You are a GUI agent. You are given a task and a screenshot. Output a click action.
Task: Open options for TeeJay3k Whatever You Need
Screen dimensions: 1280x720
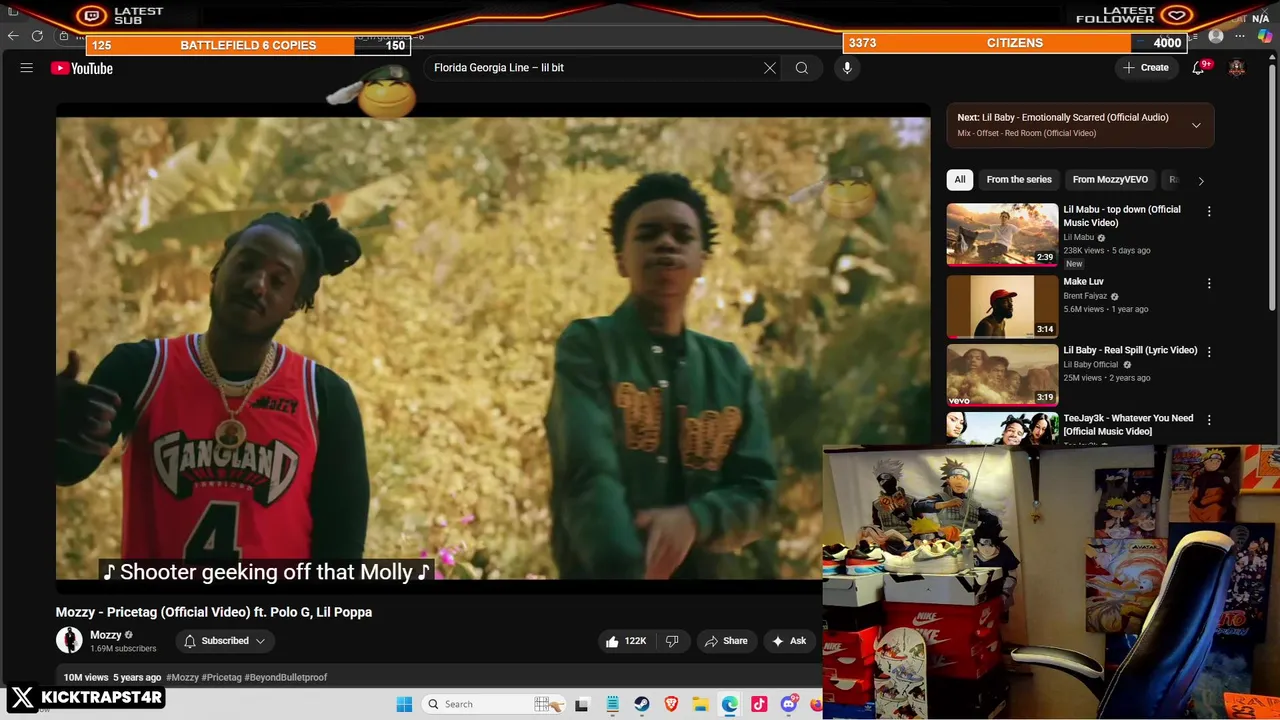(x=1209, y=420)
